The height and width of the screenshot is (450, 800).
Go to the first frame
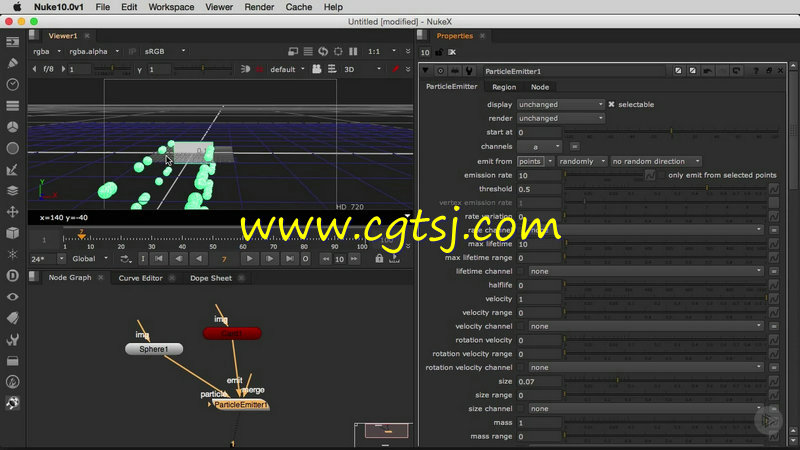pos(159,259)
